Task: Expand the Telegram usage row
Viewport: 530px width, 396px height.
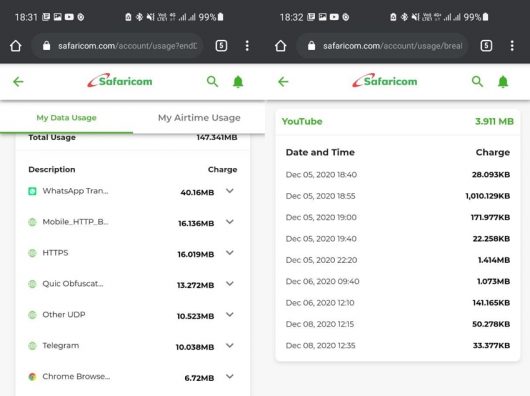Action: (x=230, y=346)
